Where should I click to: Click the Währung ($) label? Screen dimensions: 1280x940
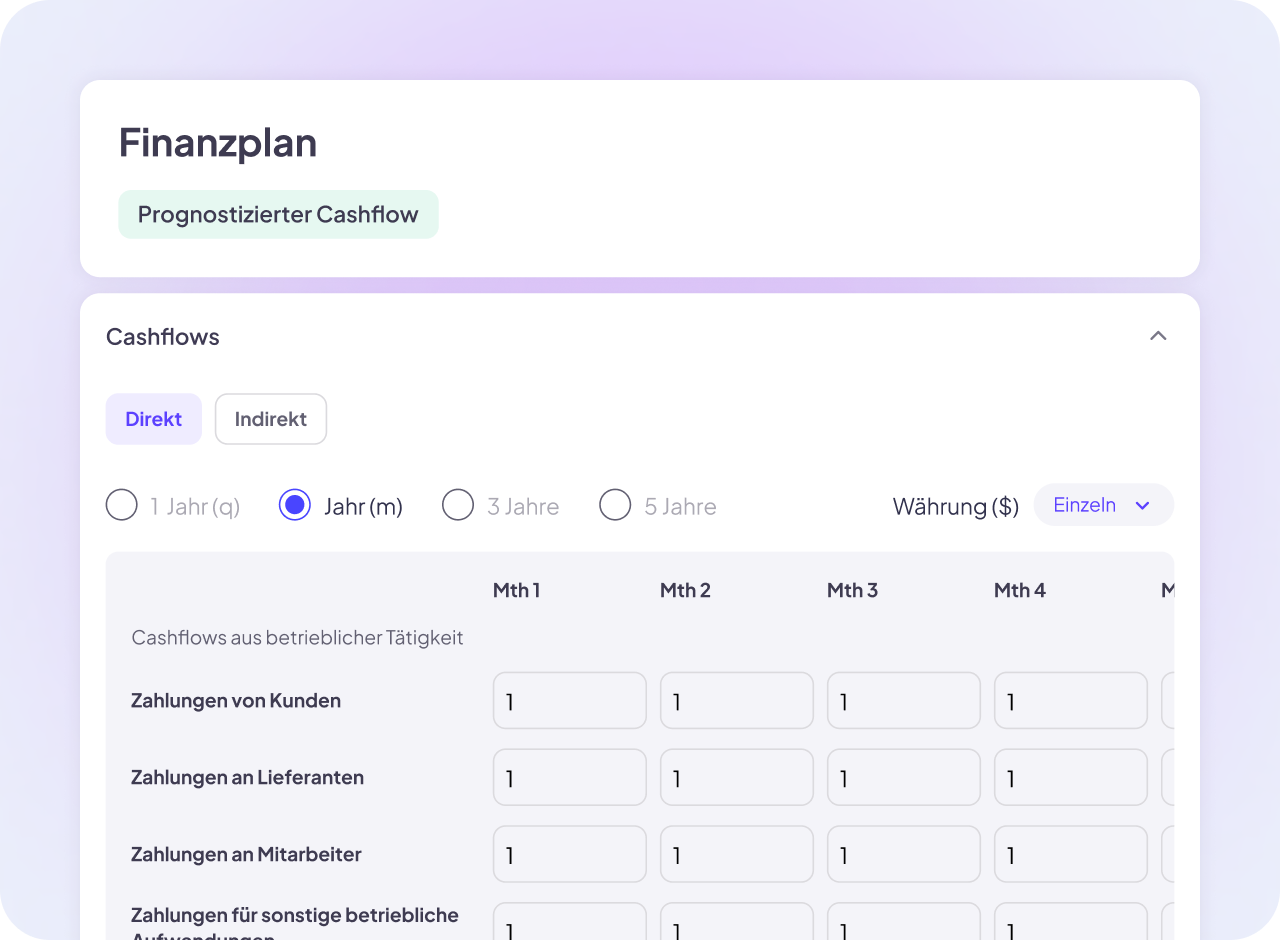956,506
